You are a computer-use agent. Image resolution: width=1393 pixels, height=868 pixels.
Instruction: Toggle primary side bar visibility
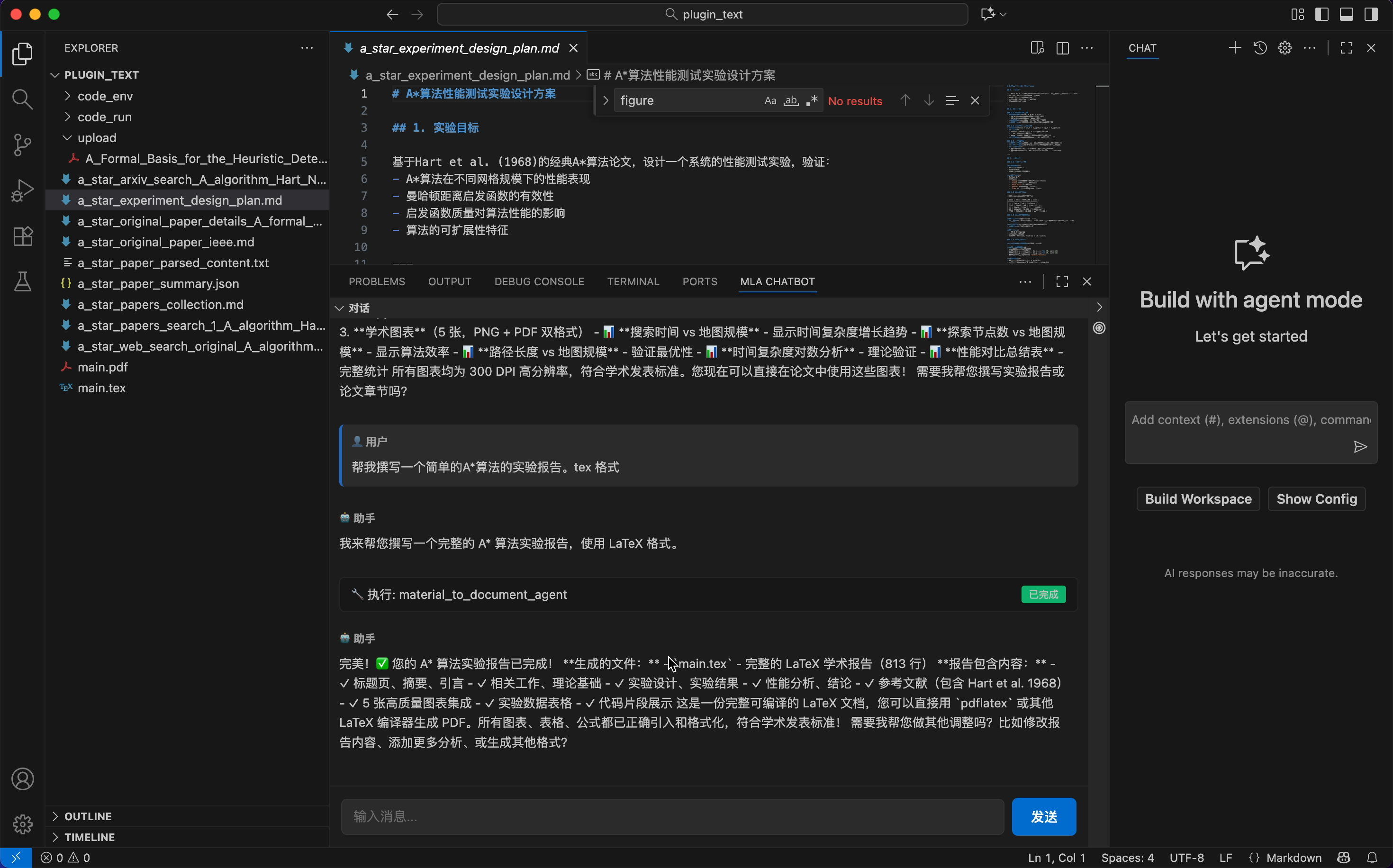(x=1322, y=14)
